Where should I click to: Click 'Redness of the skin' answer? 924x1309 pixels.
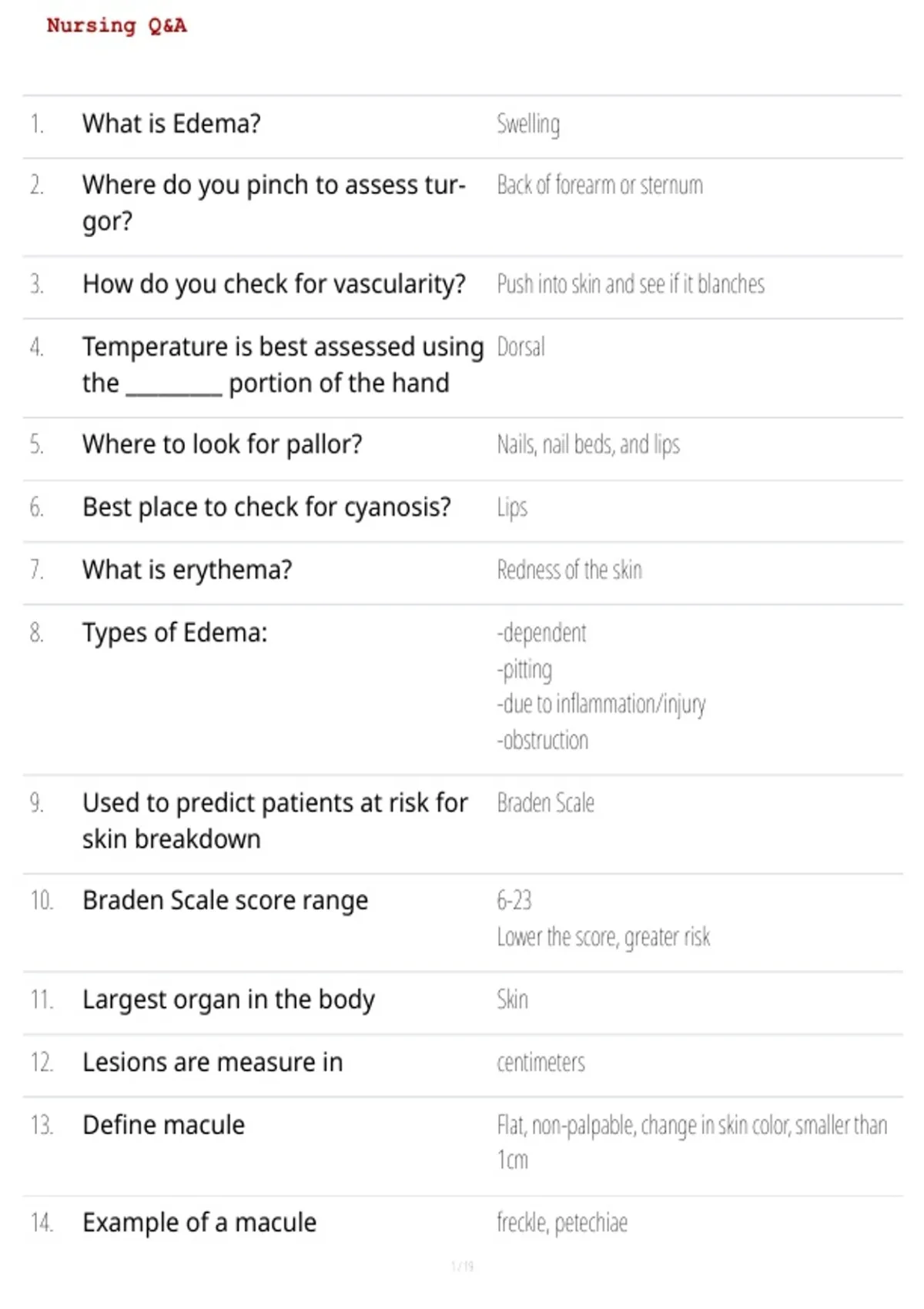coord(569,570)
